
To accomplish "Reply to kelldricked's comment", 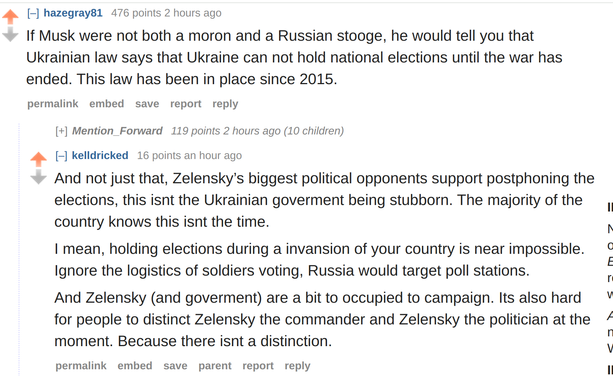I will click(298, 366).
